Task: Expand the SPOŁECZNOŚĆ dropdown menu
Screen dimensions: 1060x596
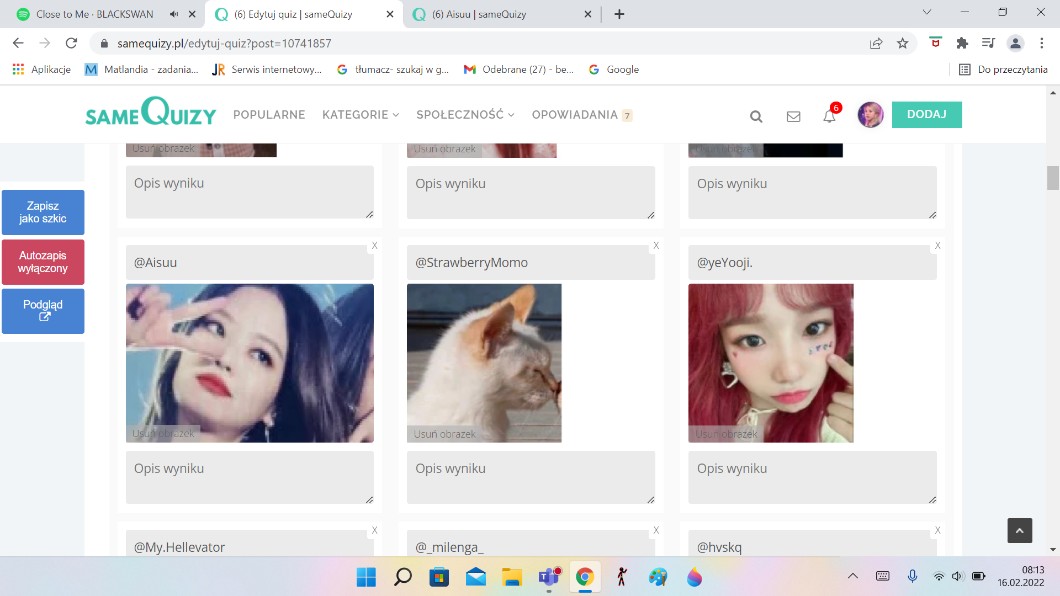Action: (465, 115)
